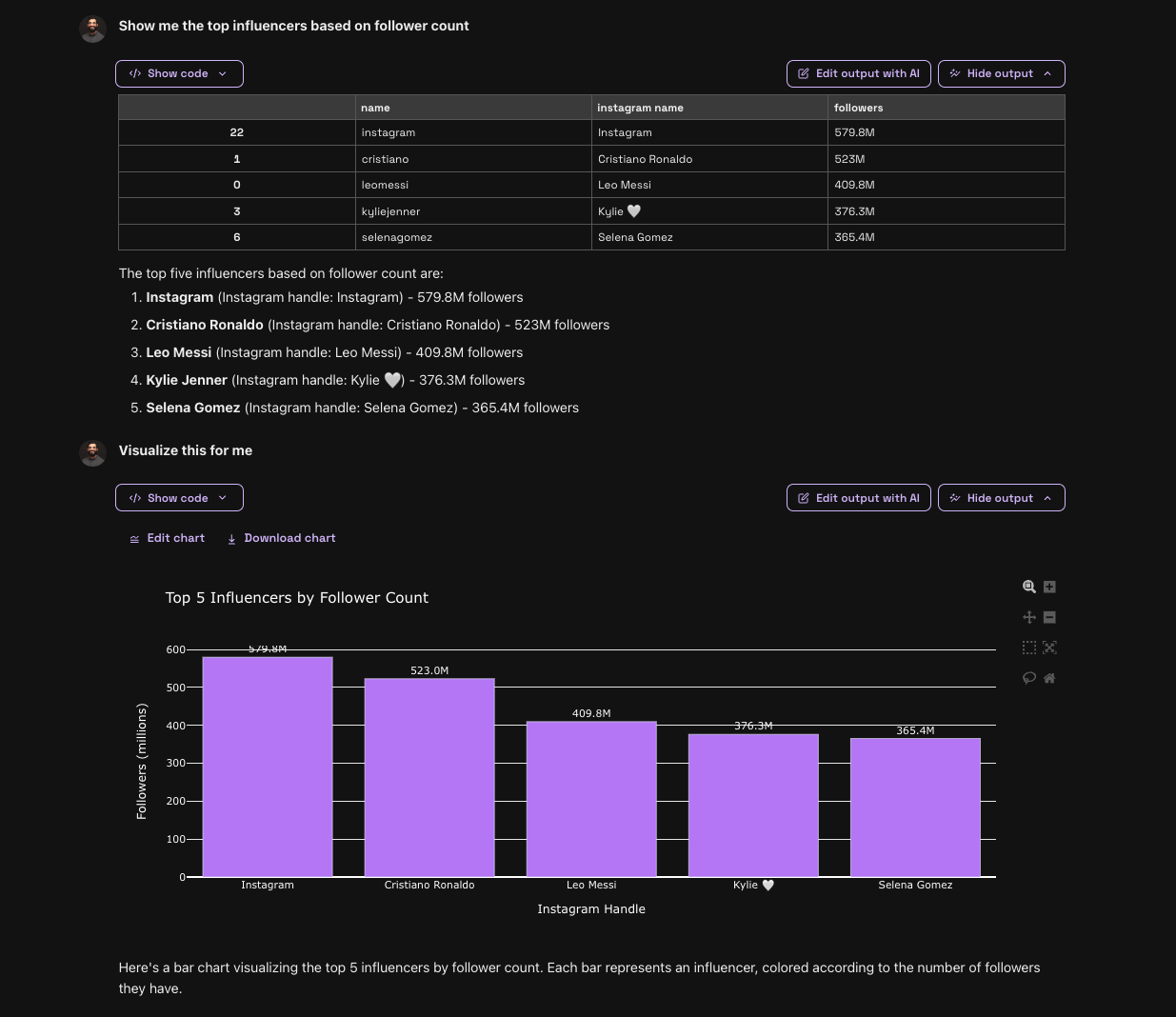The height and width of the screenshot is (1017, 1176).
Task: Reset chart axes with the home icon
Action: tap(1049, 678)
